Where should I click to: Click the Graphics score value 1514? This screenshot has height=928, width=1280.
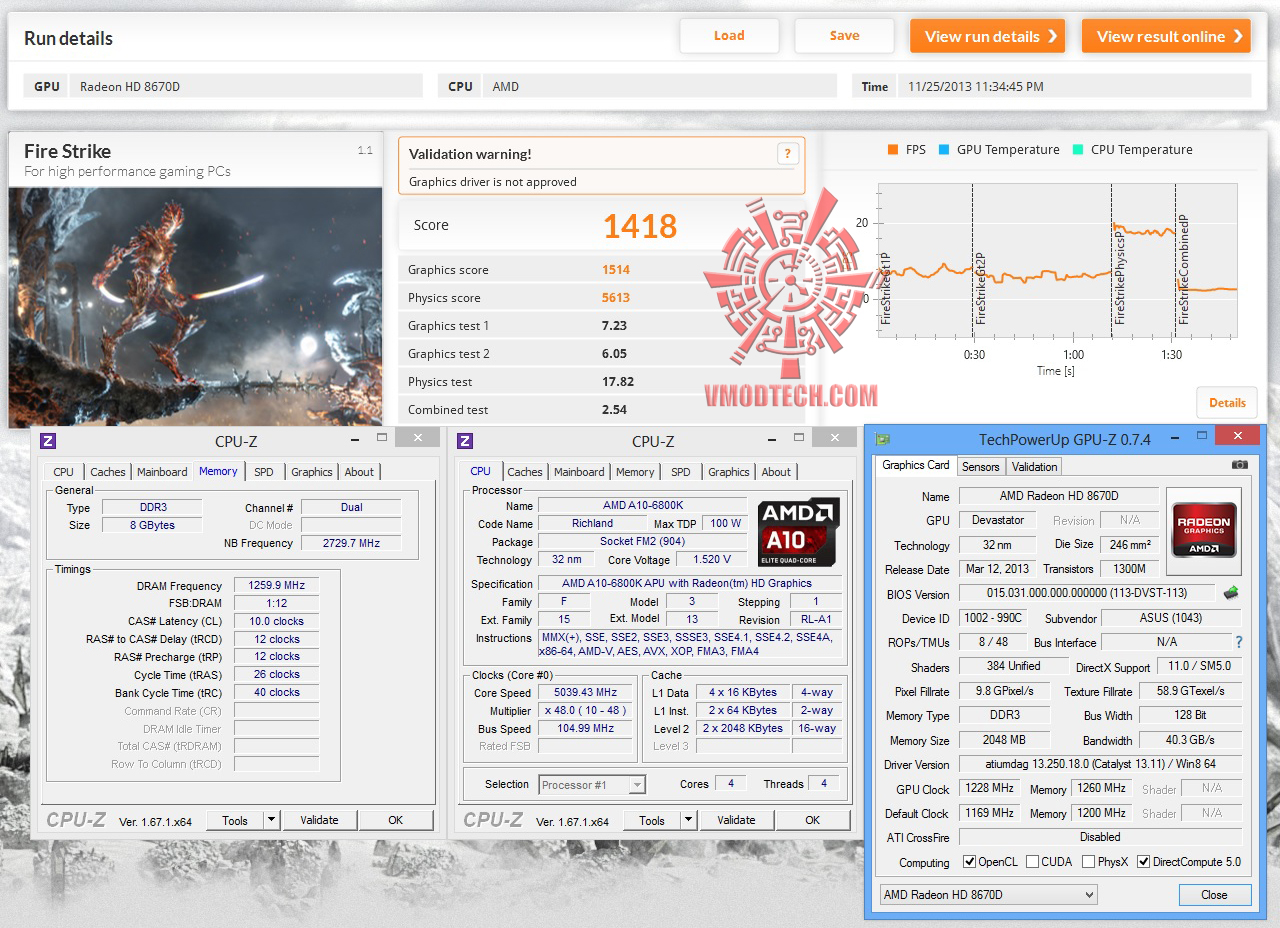click(x=616, y=269)
